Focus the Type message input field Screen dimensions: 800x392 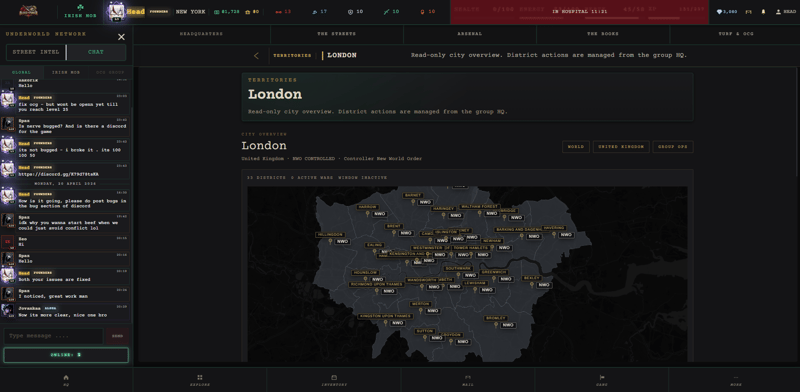tap(54, 336)
